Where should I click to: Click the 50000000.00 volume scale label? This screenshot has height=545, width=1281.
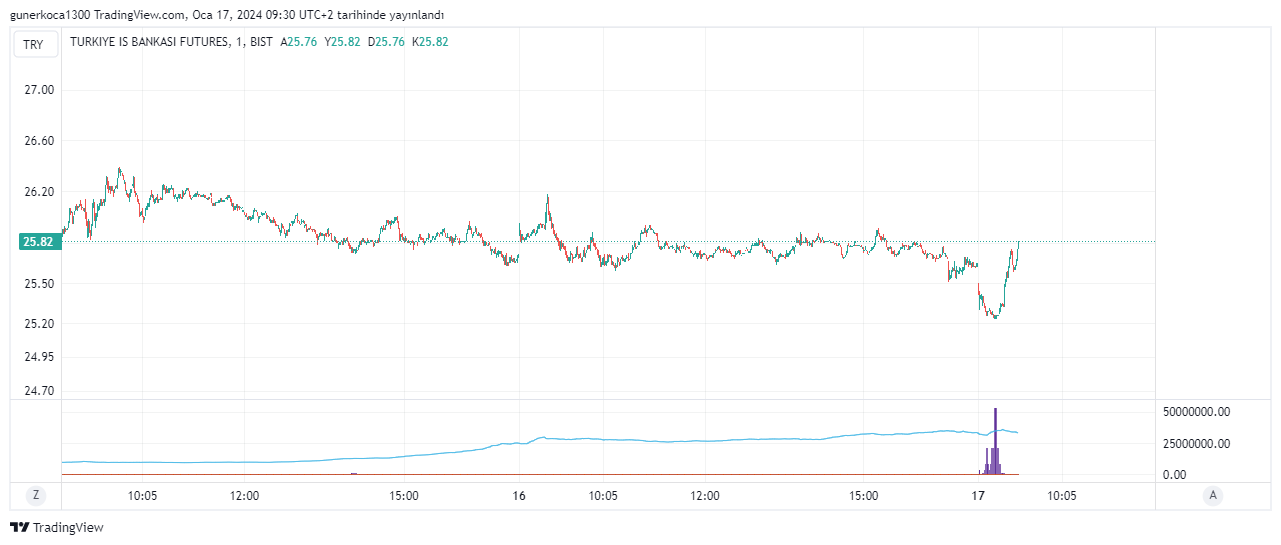coord(1196,412)
